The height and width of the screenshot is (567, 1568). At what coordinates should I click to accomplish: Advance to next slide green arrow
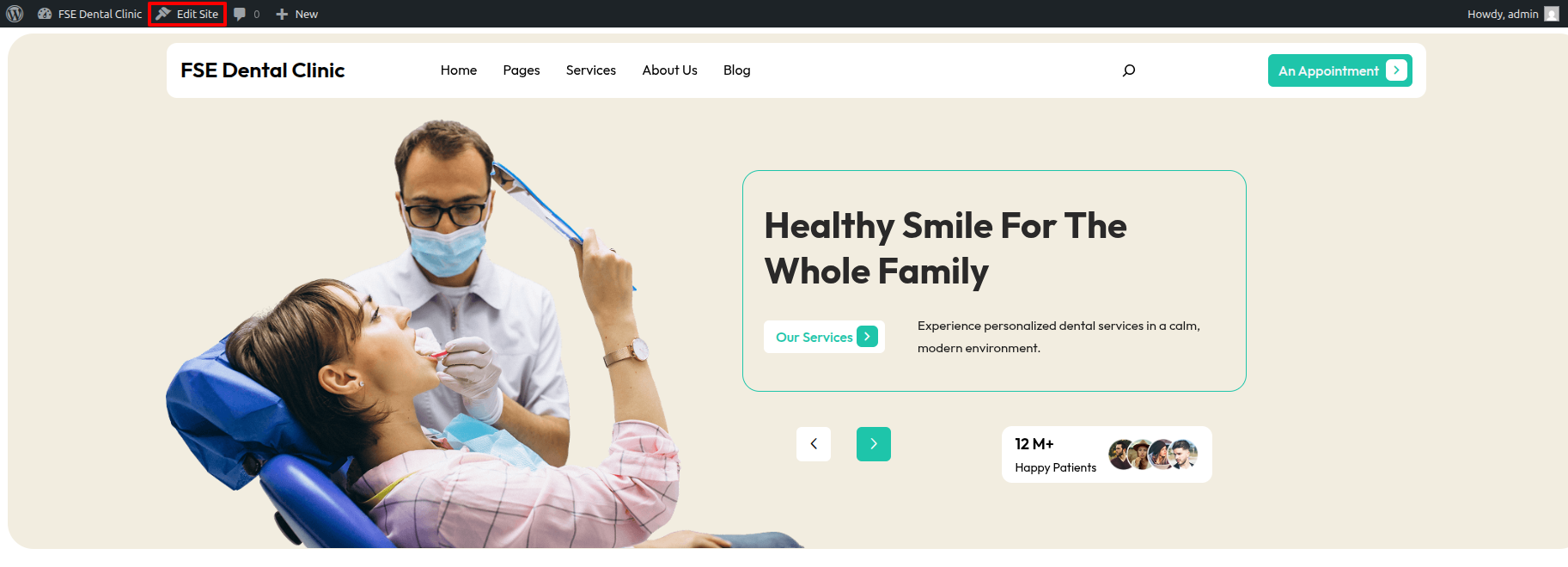point(874,444)
